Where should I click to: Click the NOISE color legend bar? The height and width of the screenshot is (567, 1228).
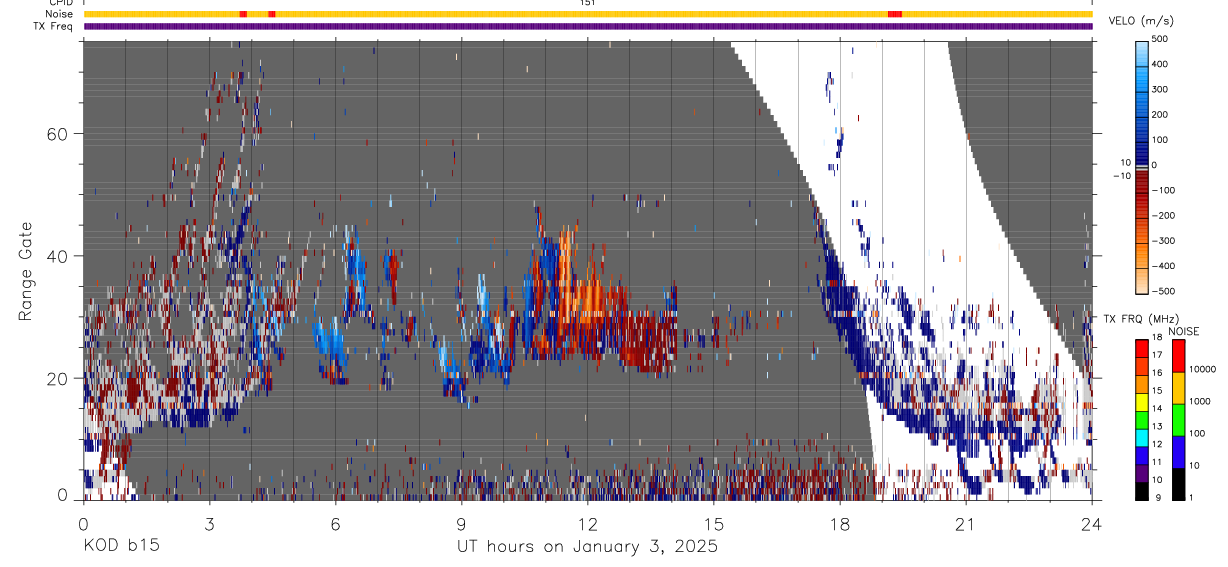[1178, 419]
